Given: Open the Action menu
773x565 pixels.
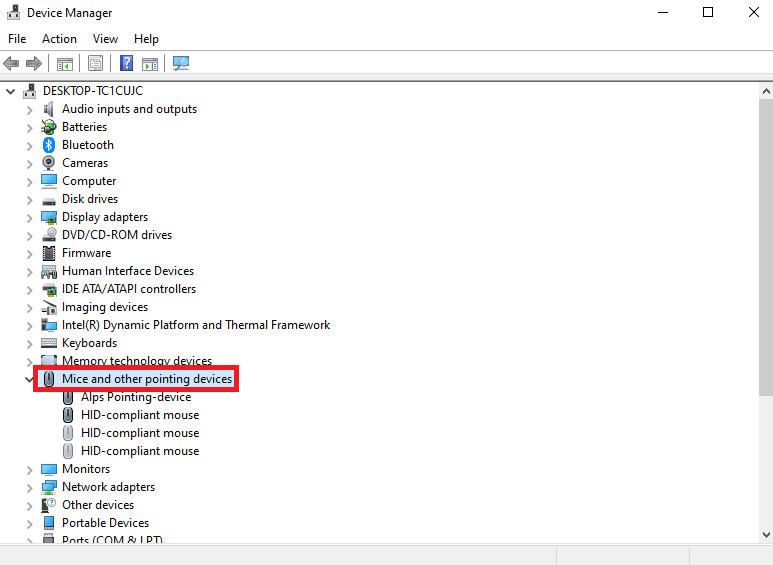Looking at the screenshot, I should click(x=59, y=39).
